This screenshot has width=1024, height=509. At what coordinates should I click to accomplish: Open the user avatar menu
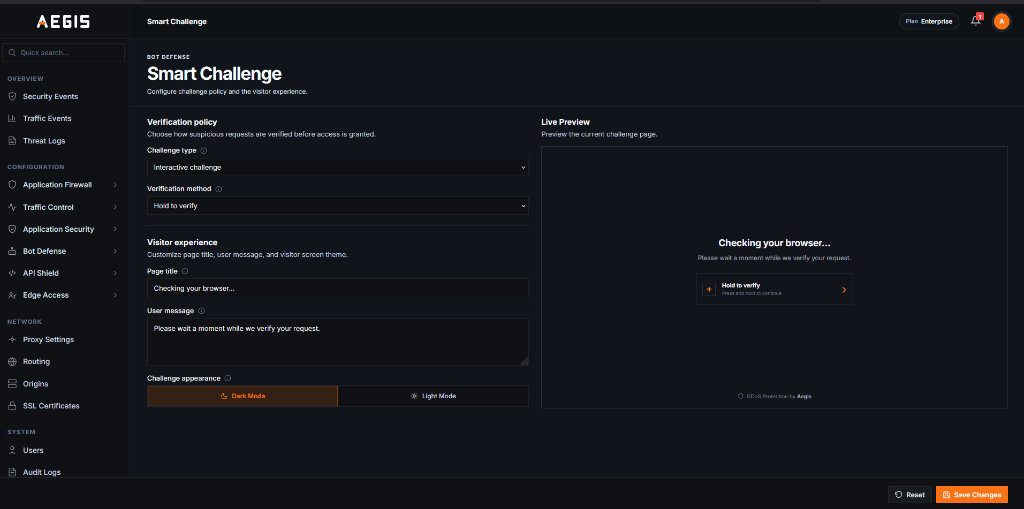coord(1001,22)
